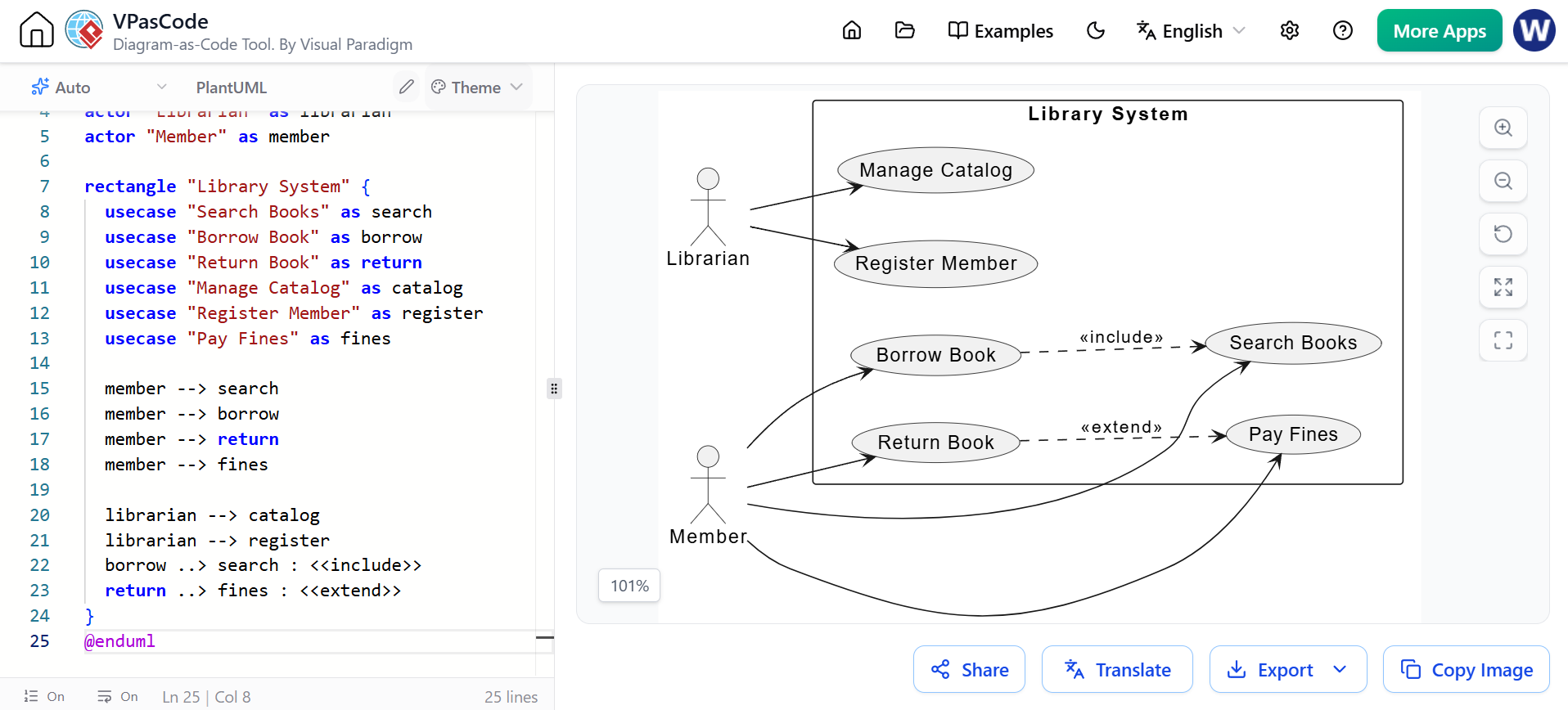Toggle word wrap On in status bar
This screenshot has width=1568, height=710.
(x=118, y=696)
